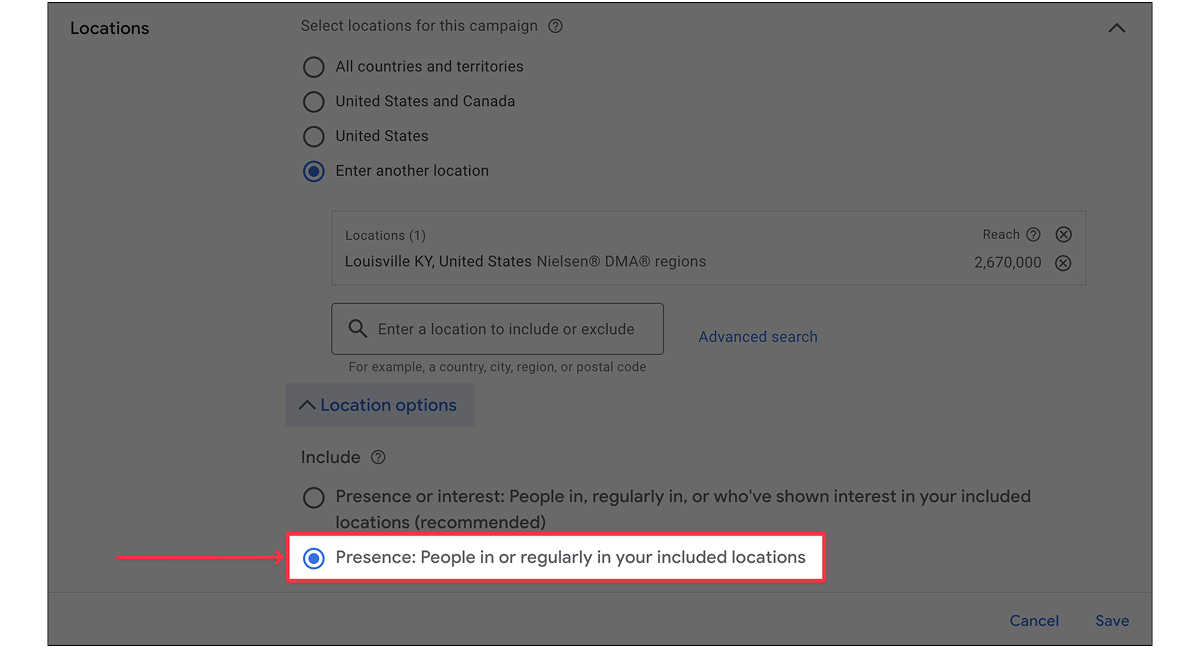Choose Presence or interest targeting option
The width and height of the screenshot is (1200, 648).
pyautogui.click(x=314, y=497)
